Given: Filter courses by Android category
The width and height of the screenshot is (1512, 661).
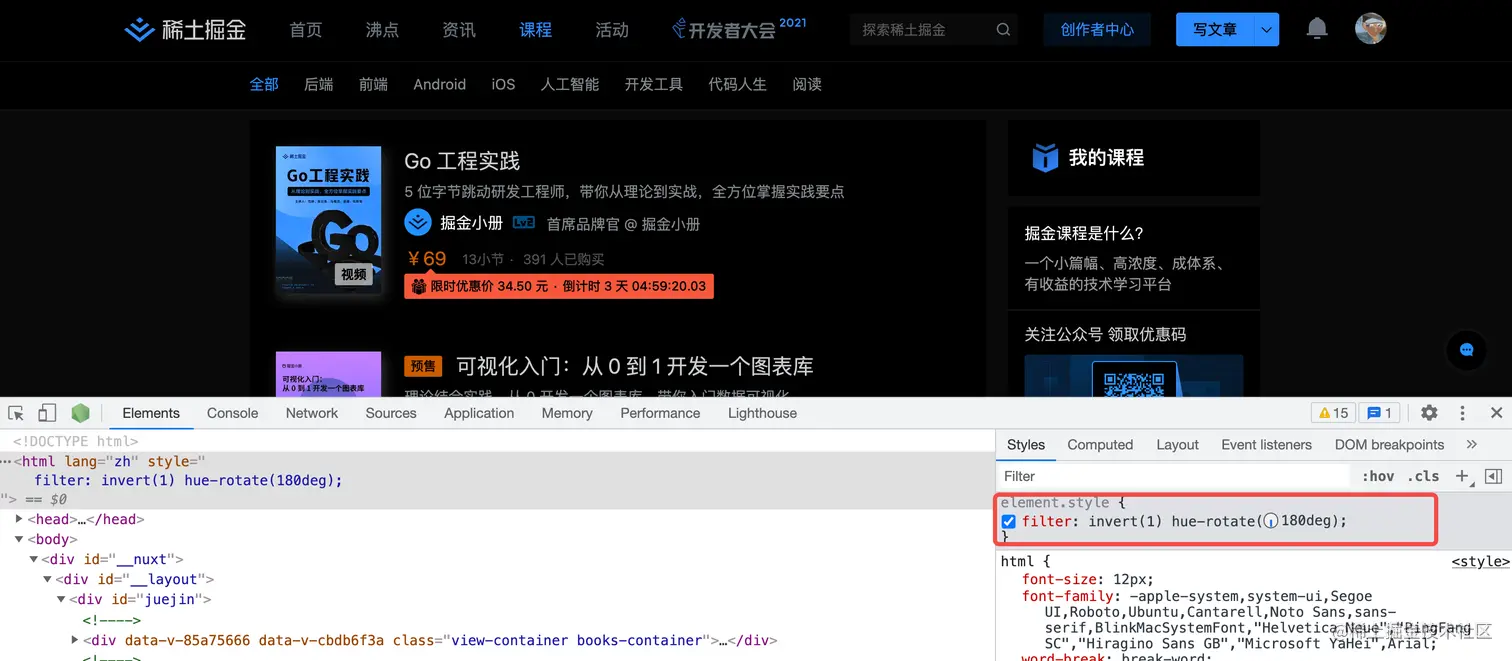Looking at the screenshot, I should point(440,84).
